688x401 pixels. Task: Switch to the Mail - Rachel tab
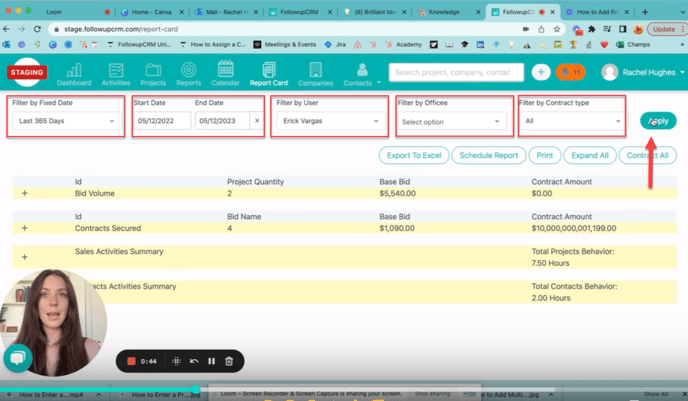click(x=227, y=12)
